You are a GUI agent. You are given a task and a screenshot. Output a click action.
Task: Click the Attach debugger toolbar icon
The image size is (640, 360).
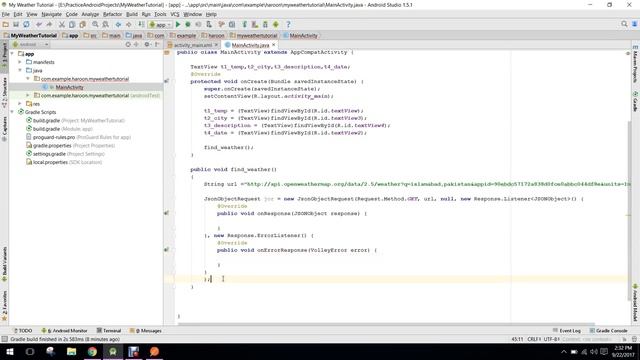click(209, 24)
